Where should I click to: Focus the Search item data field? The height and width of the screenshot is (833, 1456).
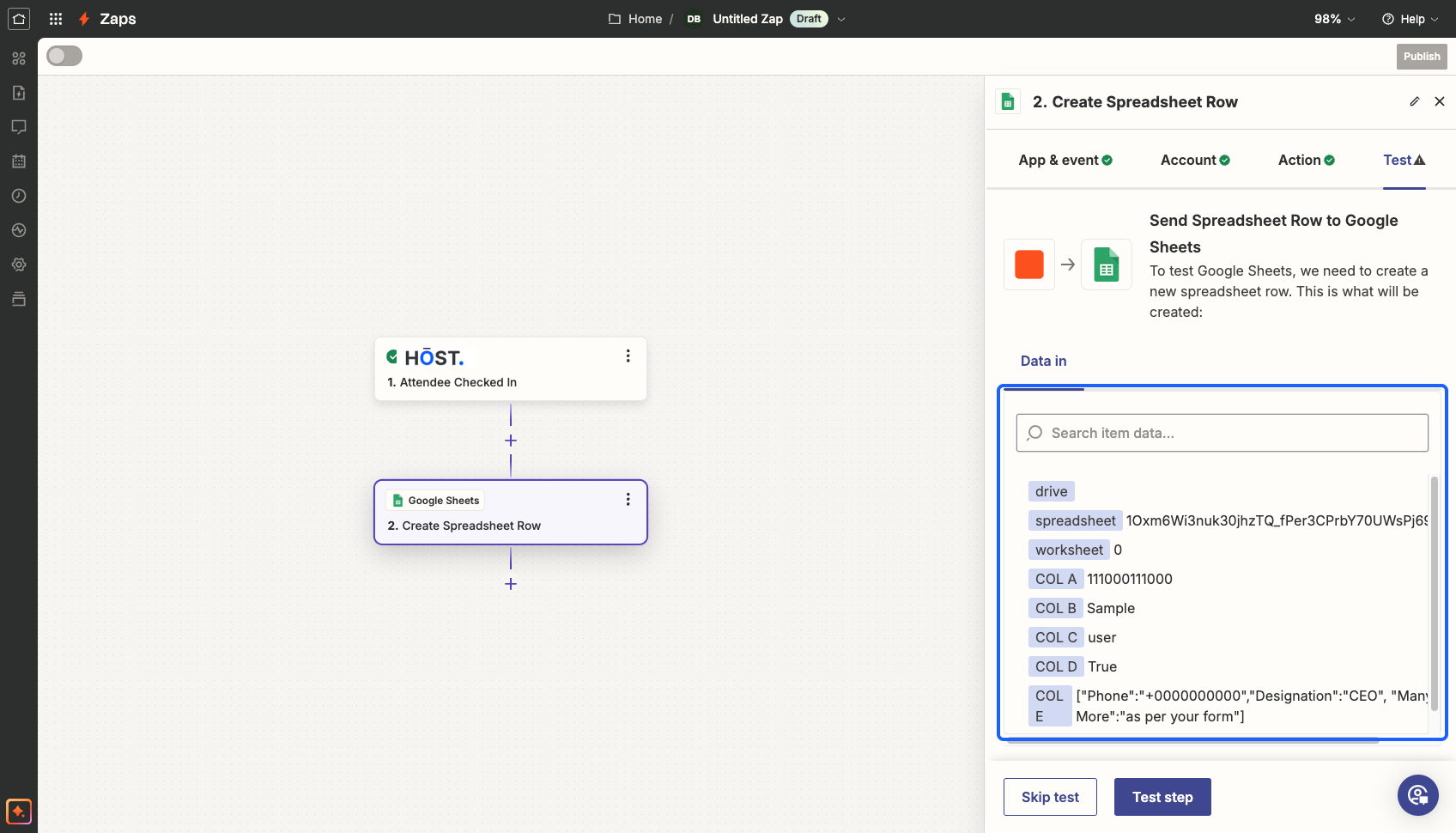coord(1222,433)
